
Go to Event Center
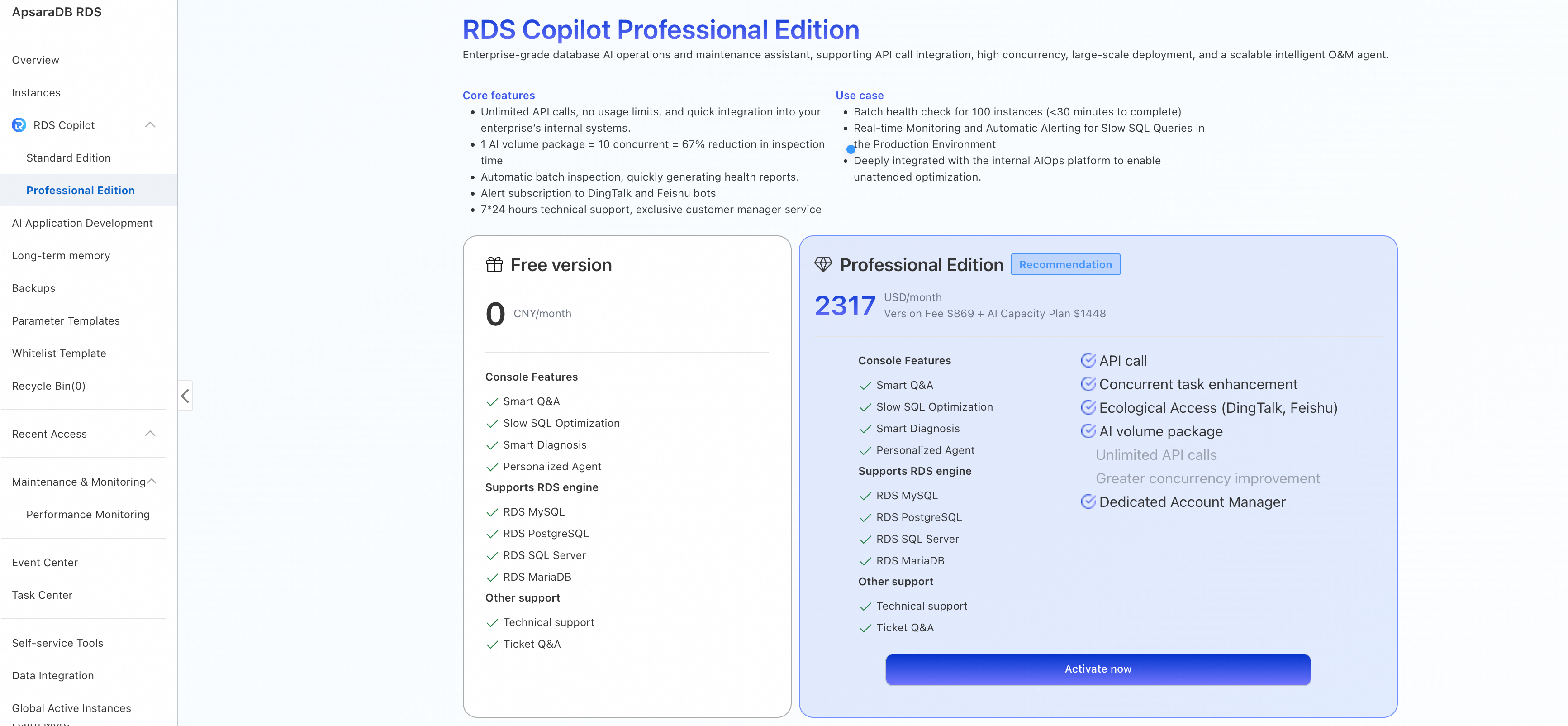coord(44,562)
